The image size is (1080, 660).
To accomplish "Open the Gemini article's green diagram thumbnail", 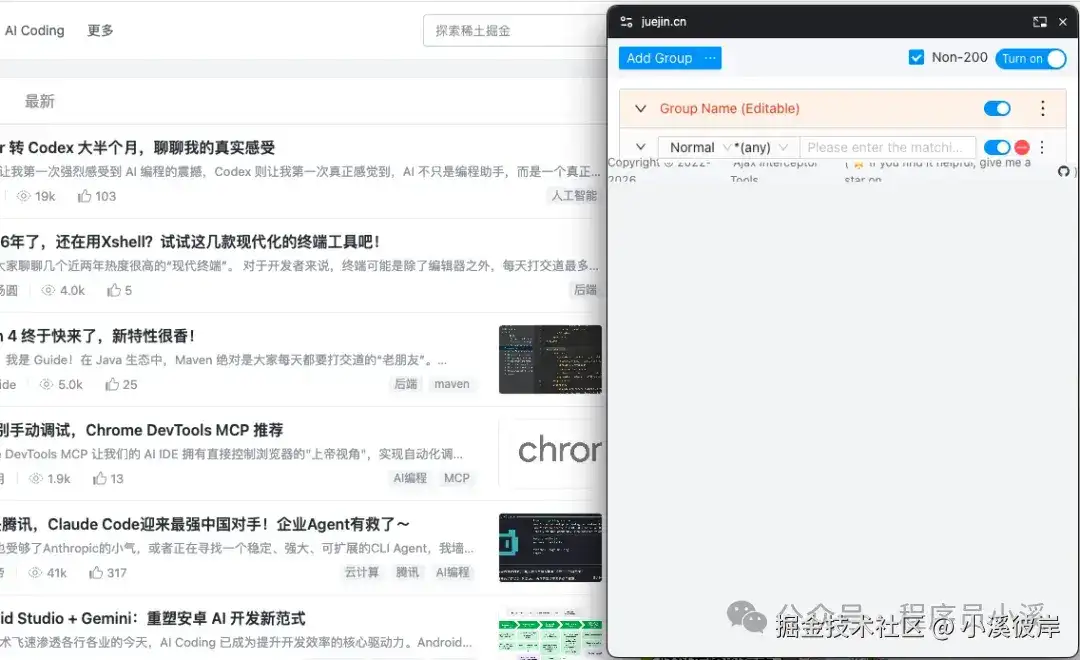I will (x=550, y=632).
